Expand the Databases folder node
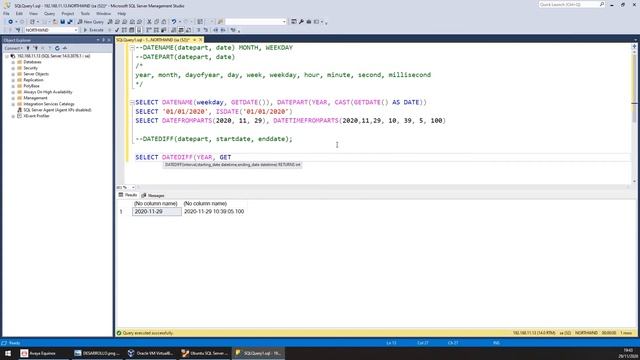 point(13,62)
